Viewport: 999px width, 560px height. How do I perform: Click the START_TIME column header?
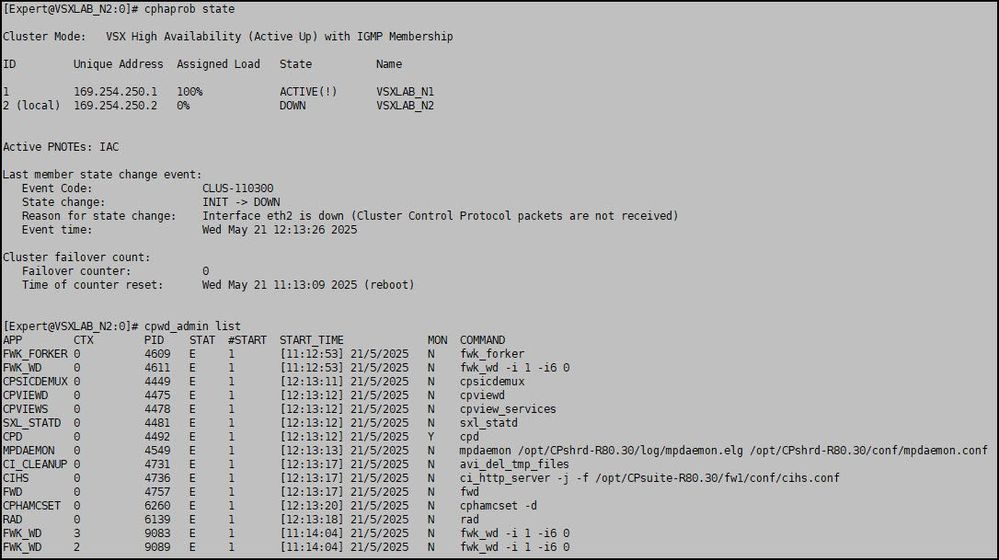pos(311,340)
